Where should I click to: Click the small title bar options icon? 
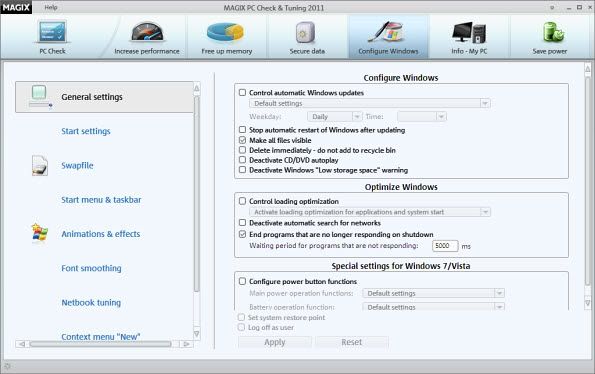click(x=552, y=8)
